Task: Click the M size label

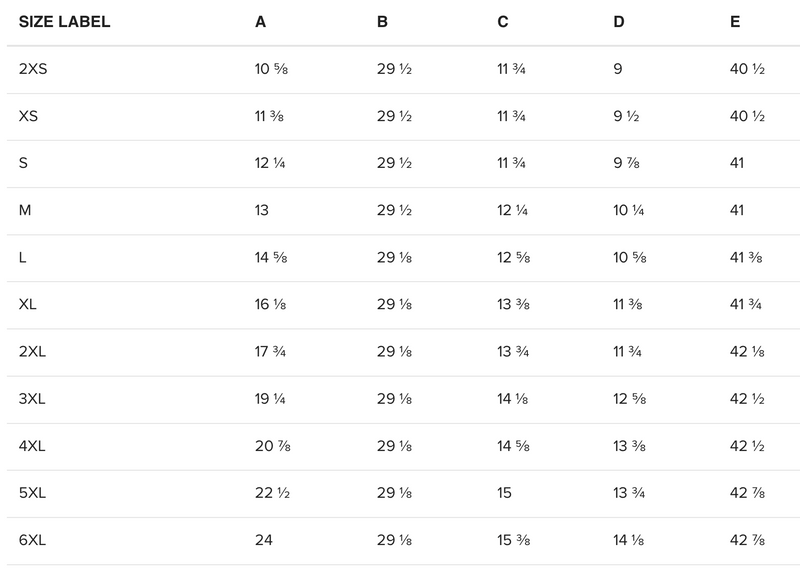Action: pyautogui.click(x=25, y=211)
